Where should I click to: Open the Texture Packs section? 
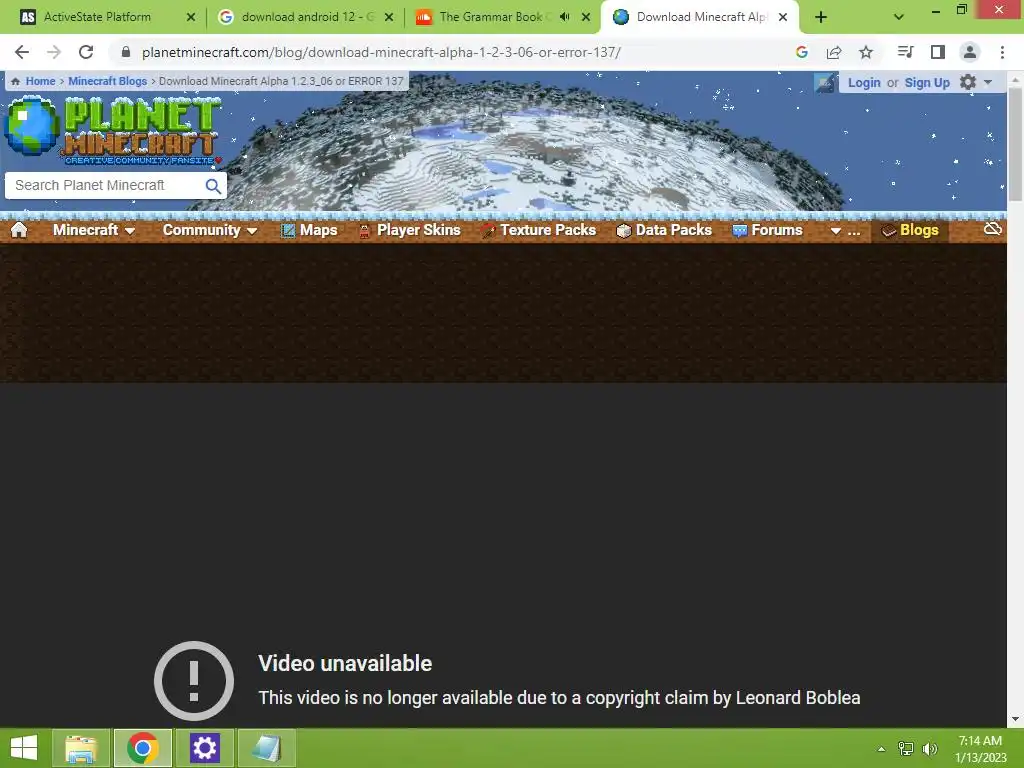point(539,230)
